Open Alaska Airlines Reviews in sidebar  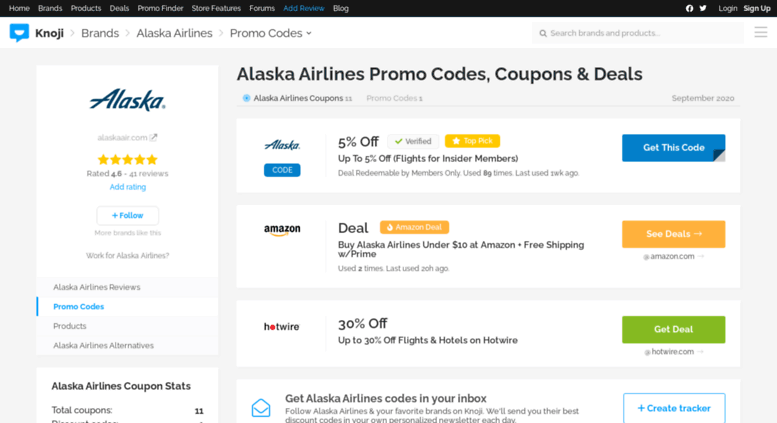tap(97, 287)
